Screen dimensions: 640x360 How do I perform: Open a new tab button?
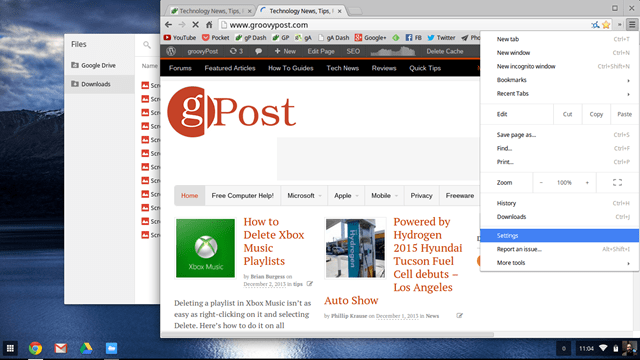(355, 11)
